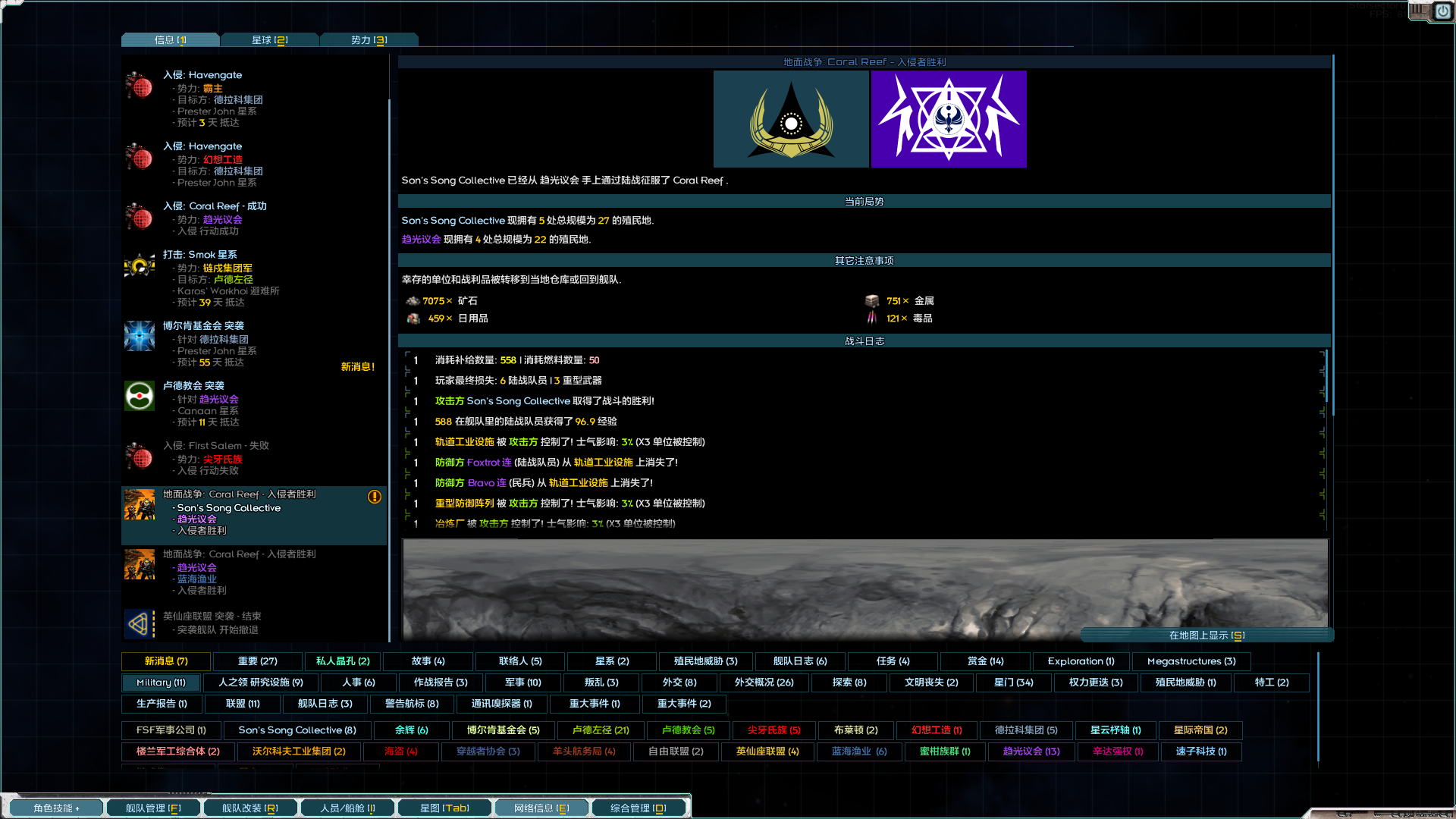The height and width of the screenshot is (819, 1456).
Task: Select the Coral Reef 地面战争 event icon
Action: coord(139,504)
